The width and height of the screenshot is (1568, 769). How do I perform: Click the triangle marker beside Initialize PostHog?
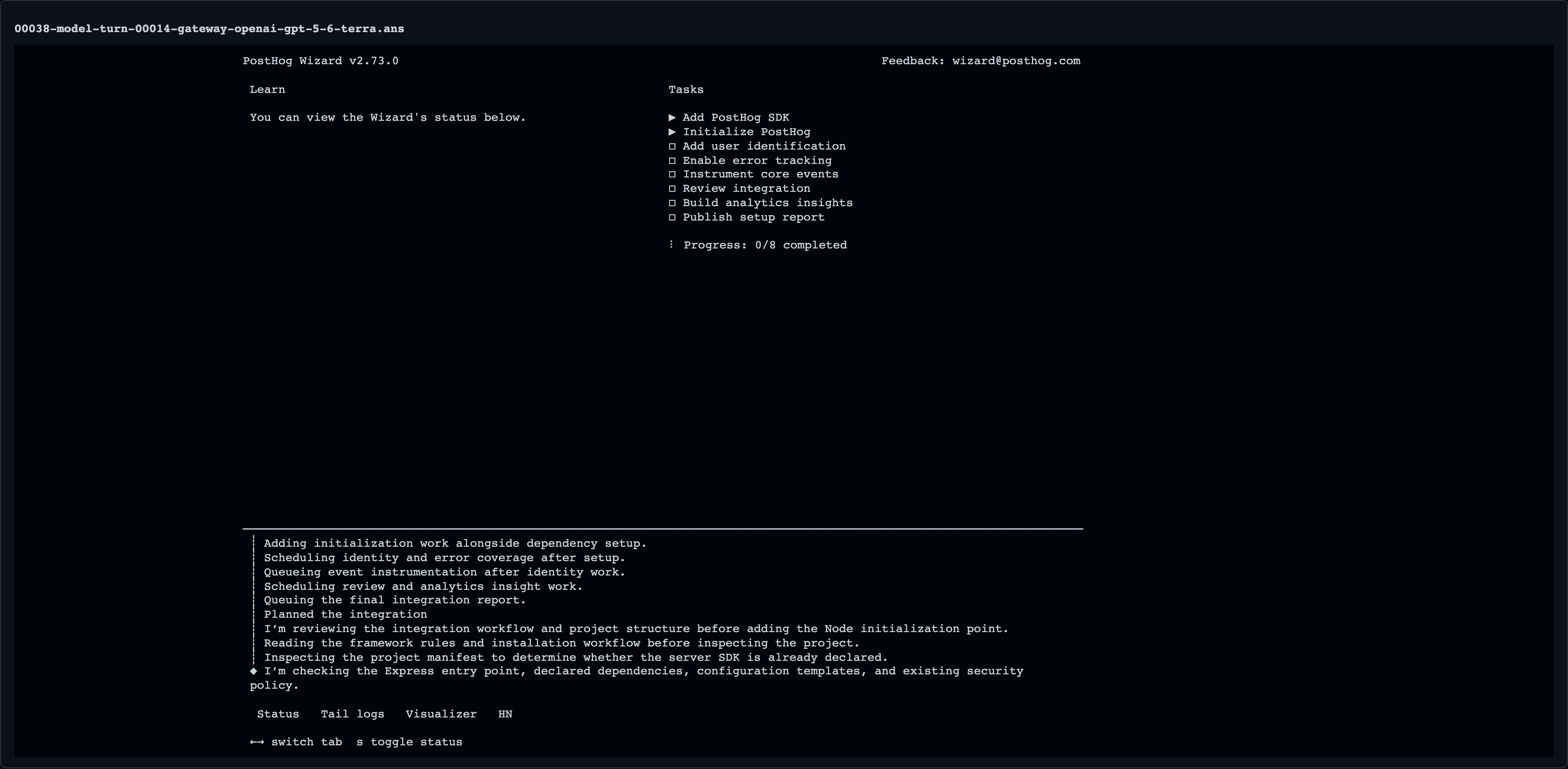click(672, 131)
